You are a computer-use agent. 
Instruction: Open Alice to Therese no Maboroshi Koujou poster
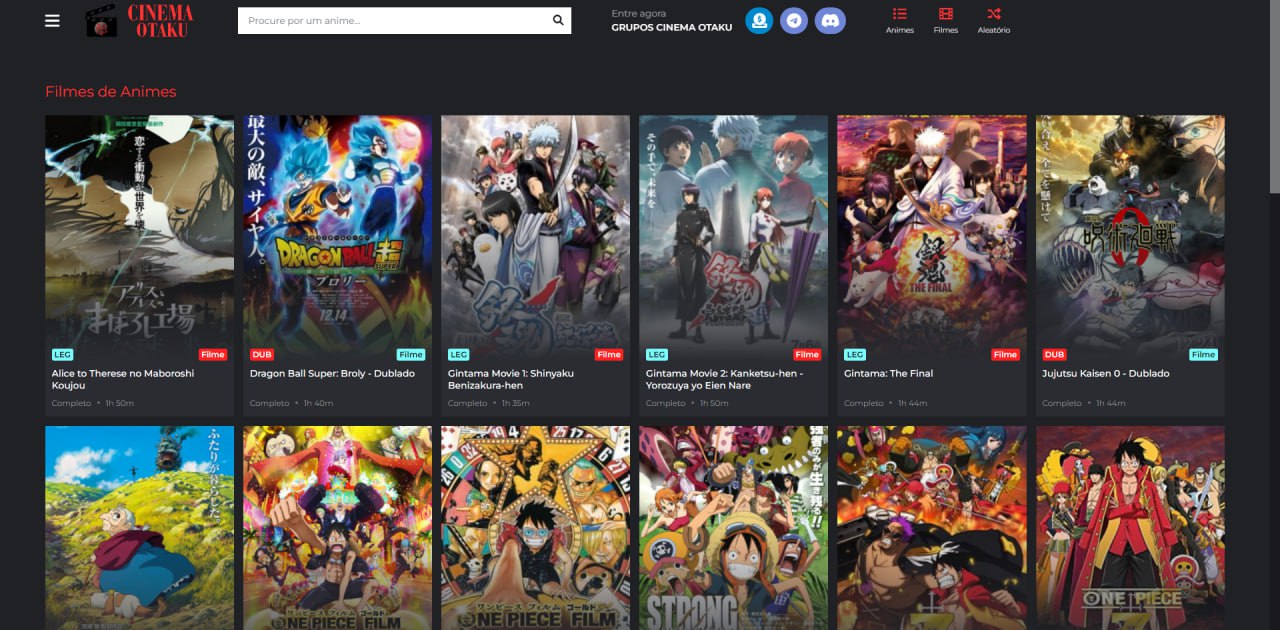click(x=139, y=237)
